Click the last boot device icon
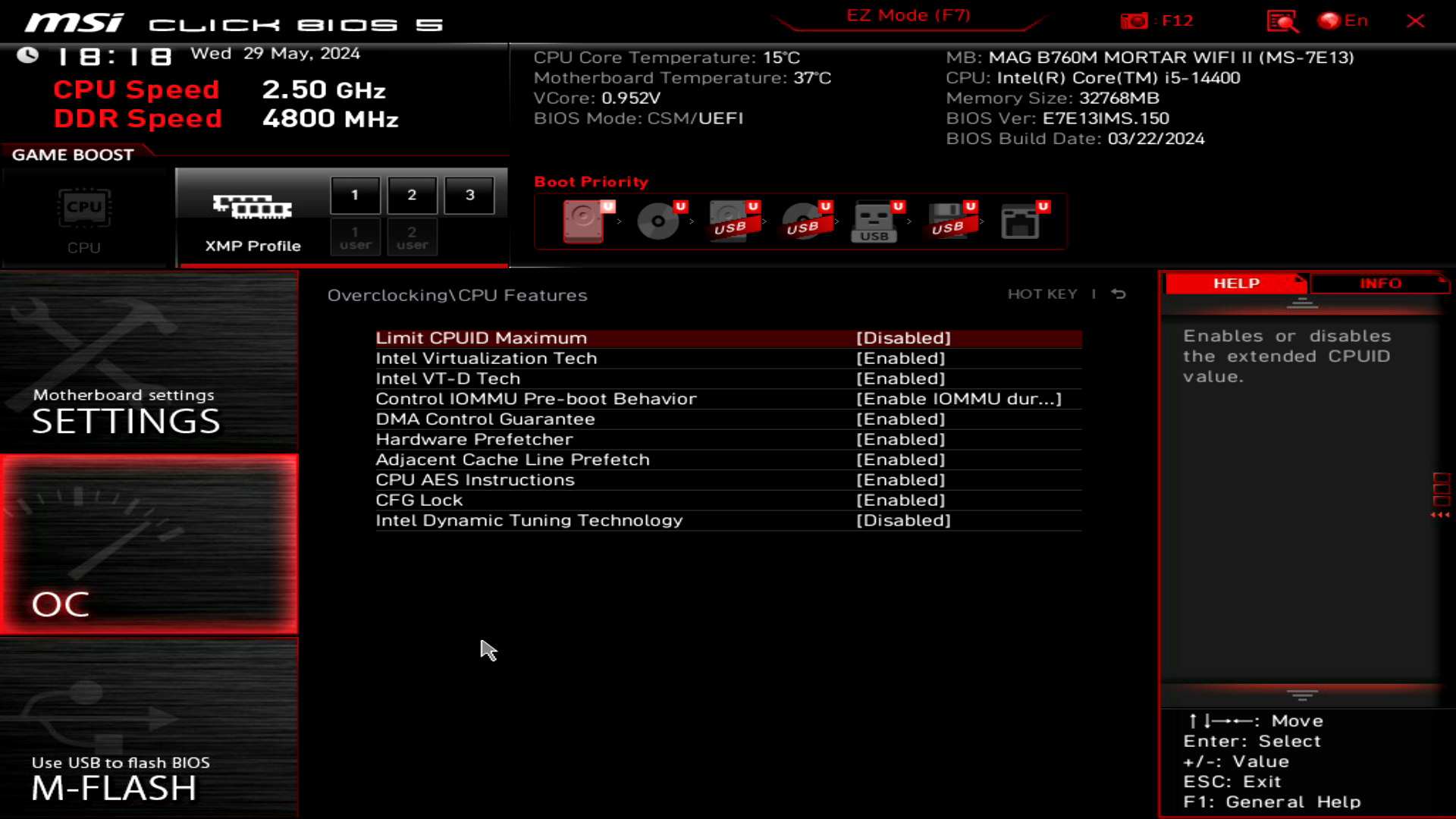This screenshot has width=1456, height=819. [1020, 221]
